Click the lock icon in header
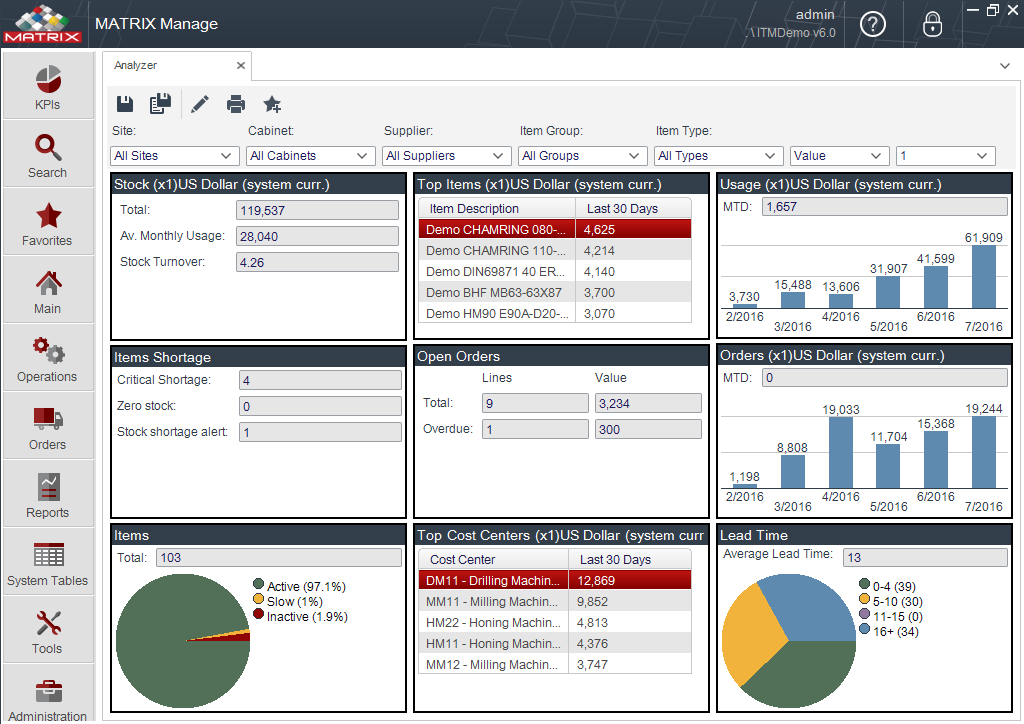 pyautogui.click(x=932, y=25)
